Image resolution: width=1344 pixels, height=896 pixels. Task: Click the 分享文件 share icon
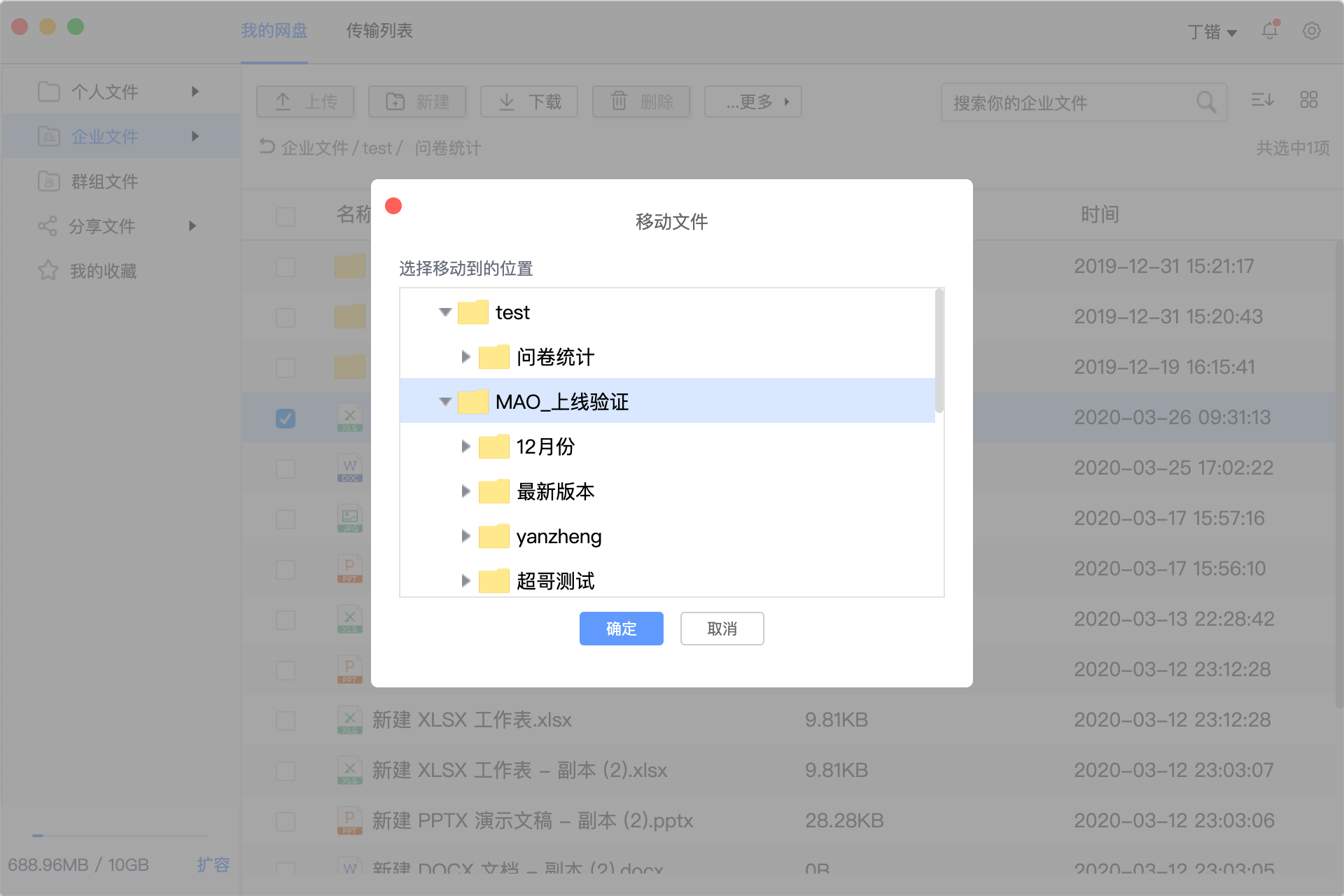click(47, 226)
